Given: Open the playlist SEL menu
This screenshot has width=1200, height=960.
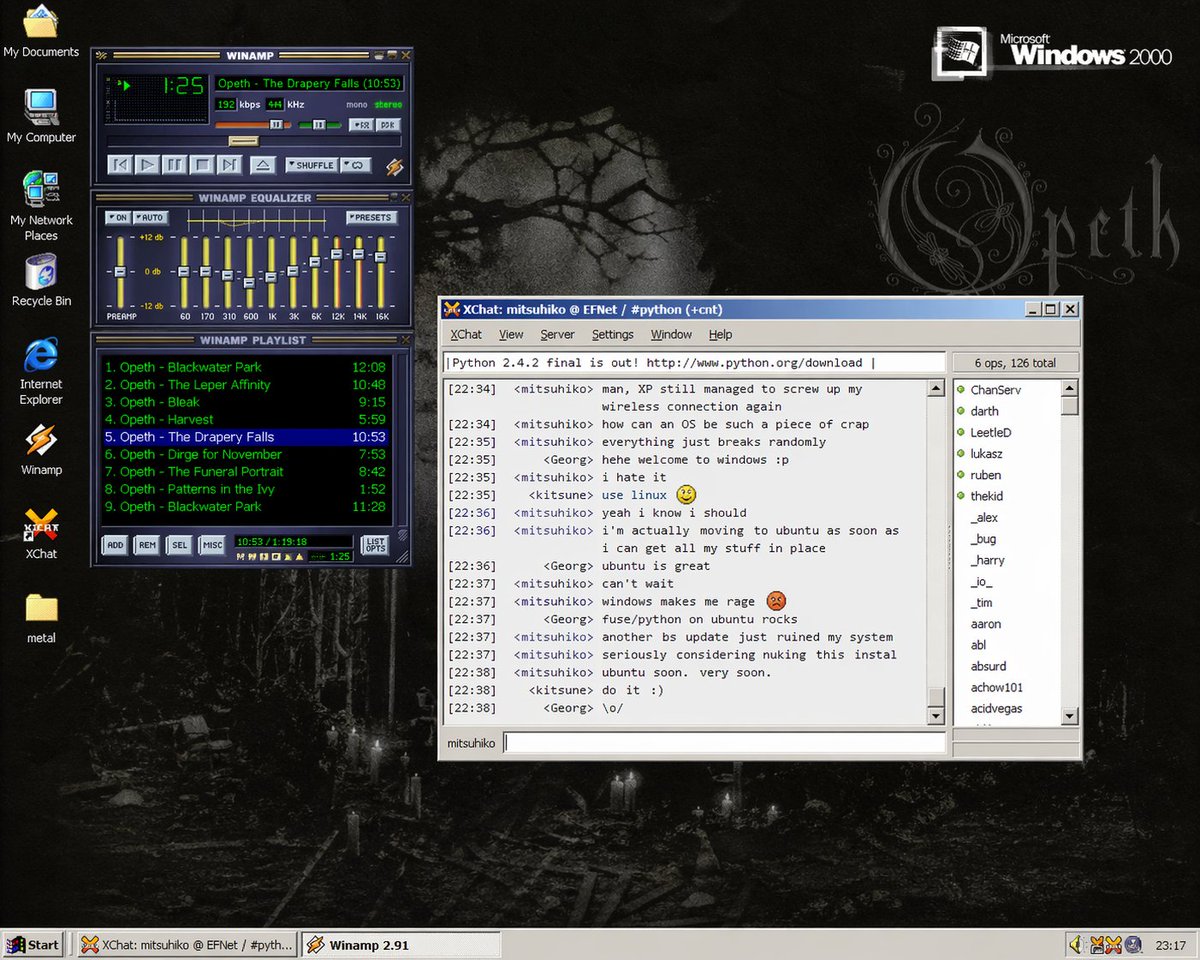Looking at the screenshot, I should click(179, 545).
